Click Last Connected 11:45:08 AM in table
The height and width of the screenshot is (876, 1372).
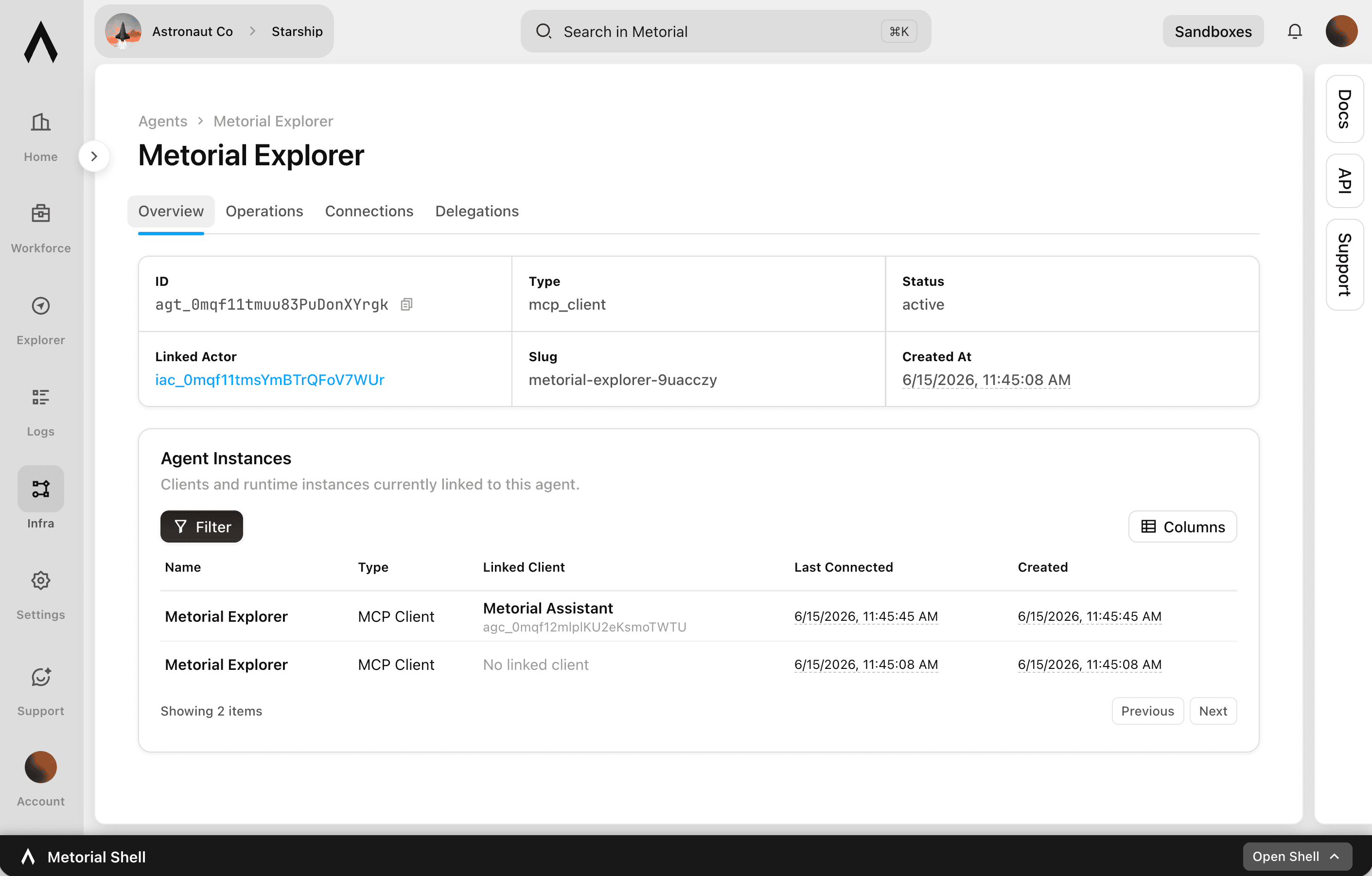pyautogui.click(x=866, y=664)
